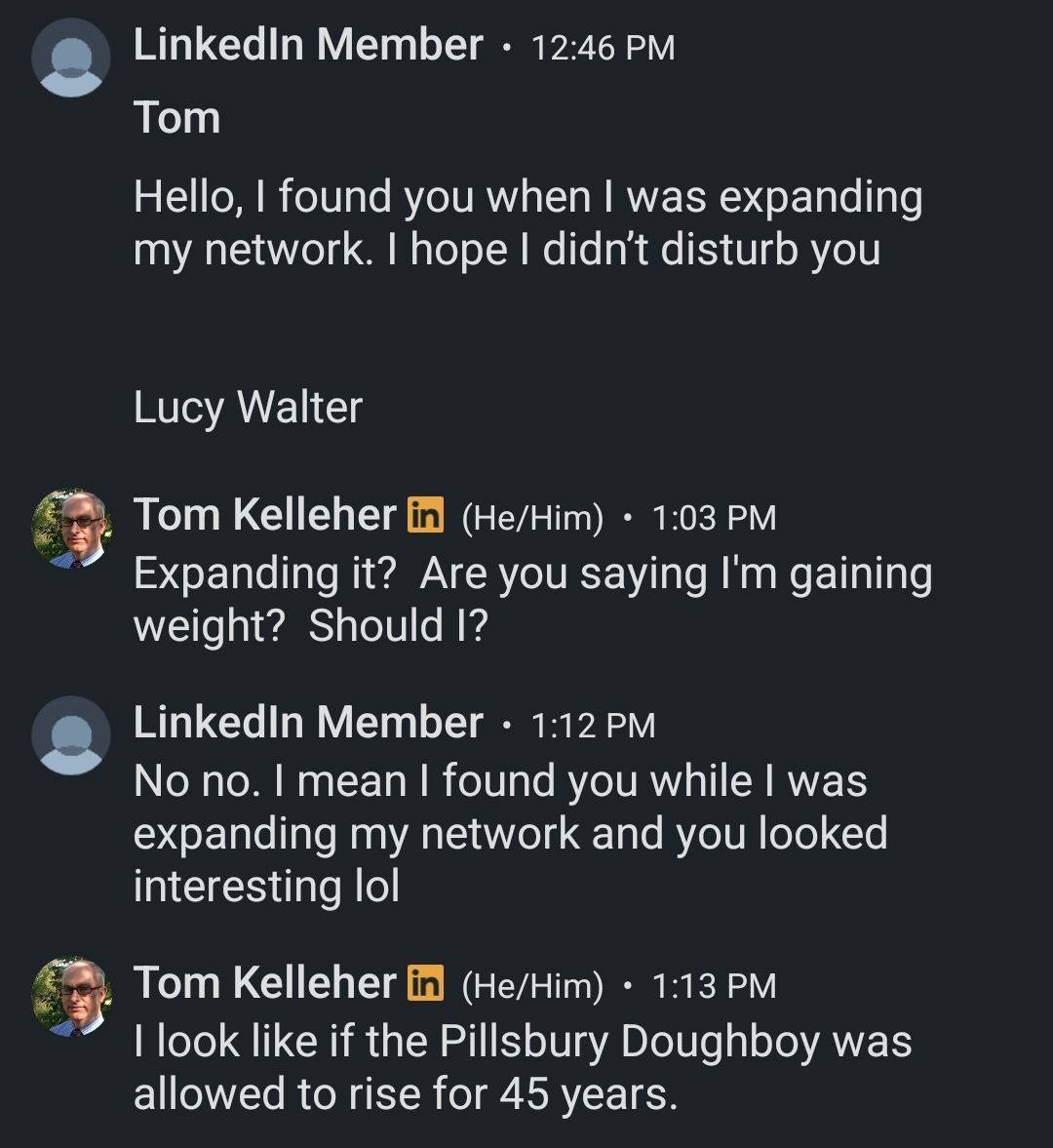Click the 1:13 PM timestamp

714,985
